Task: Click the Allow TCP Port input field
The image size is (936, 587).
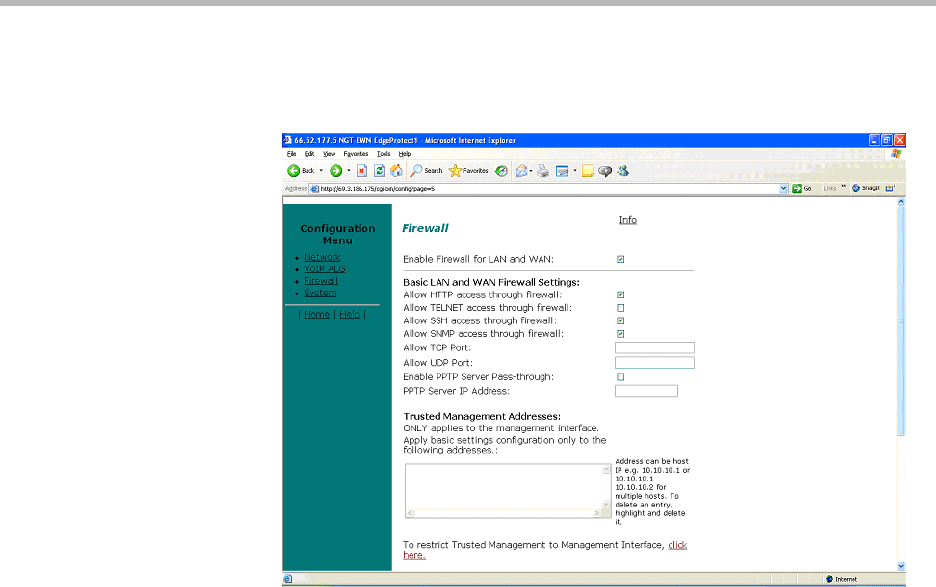Action: click(x=654, y=348)
